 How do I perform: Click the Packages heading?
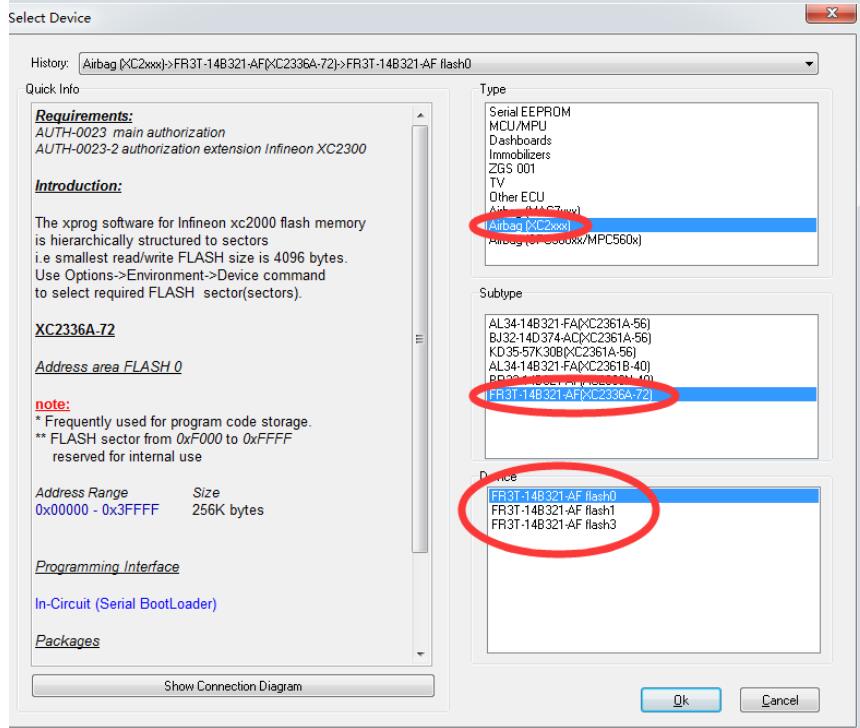pos(67,641)
